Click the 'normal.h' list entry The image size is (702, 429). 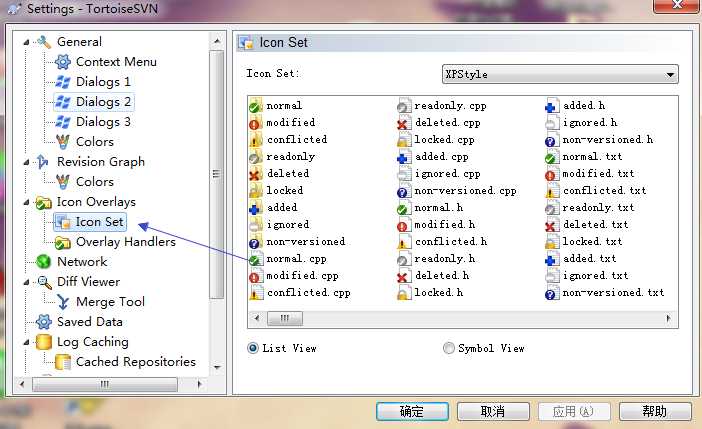(x=430, y=208)
